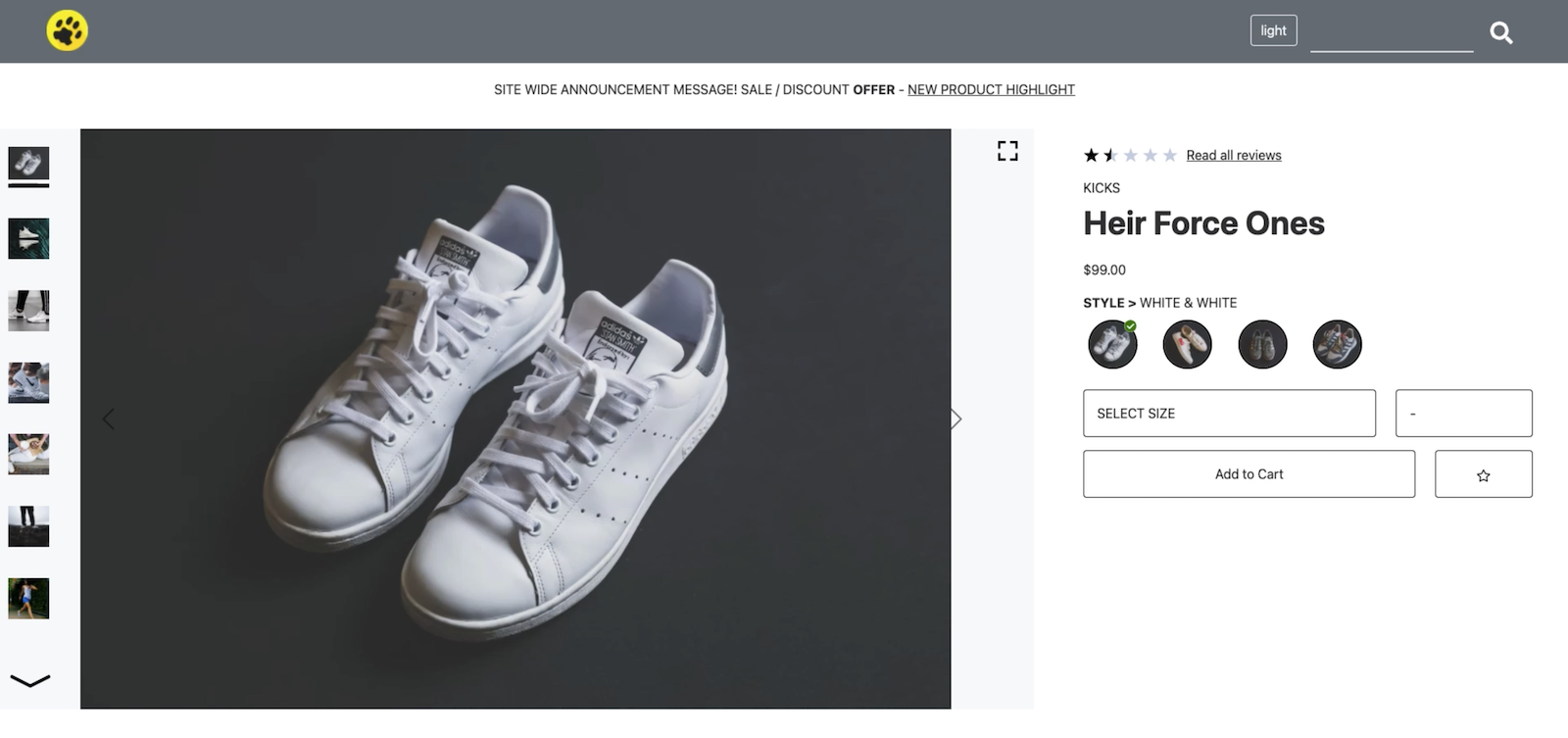Image resolution: width=1568 pixels, height=738 pixels.
Task: Click the previous image arrow
Action: point(108,418)
